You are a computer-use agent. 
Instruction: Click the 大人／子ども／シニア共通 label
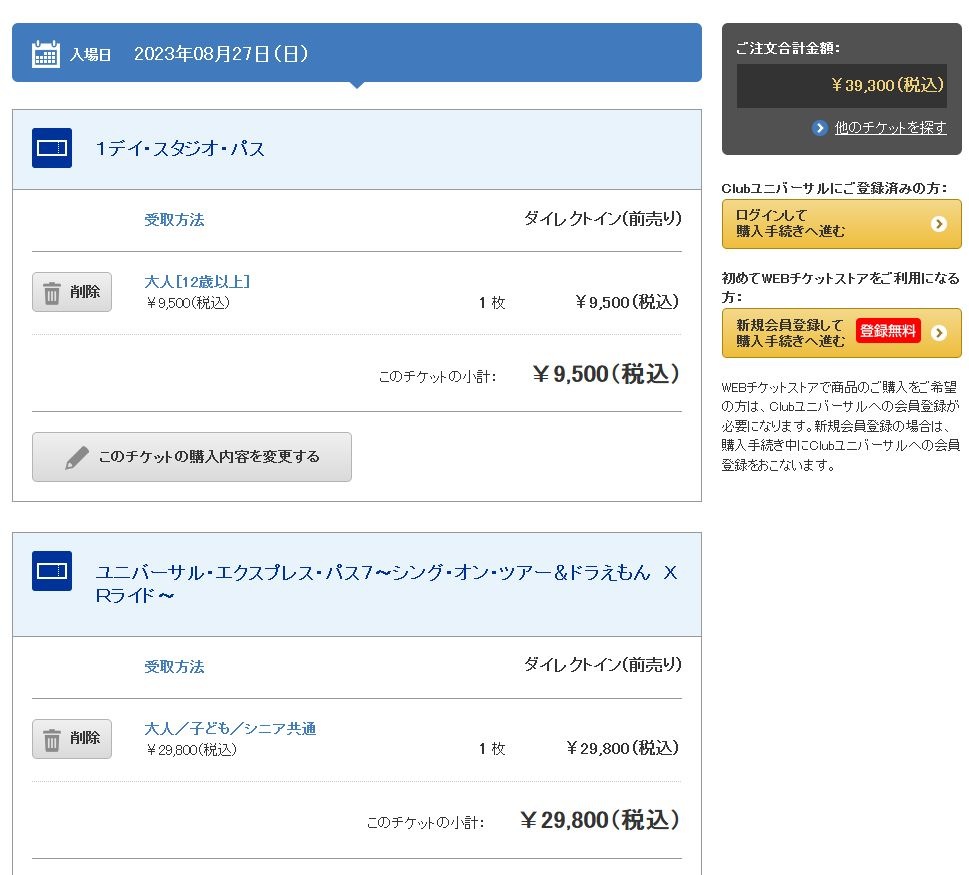click(x=230, y=729)
